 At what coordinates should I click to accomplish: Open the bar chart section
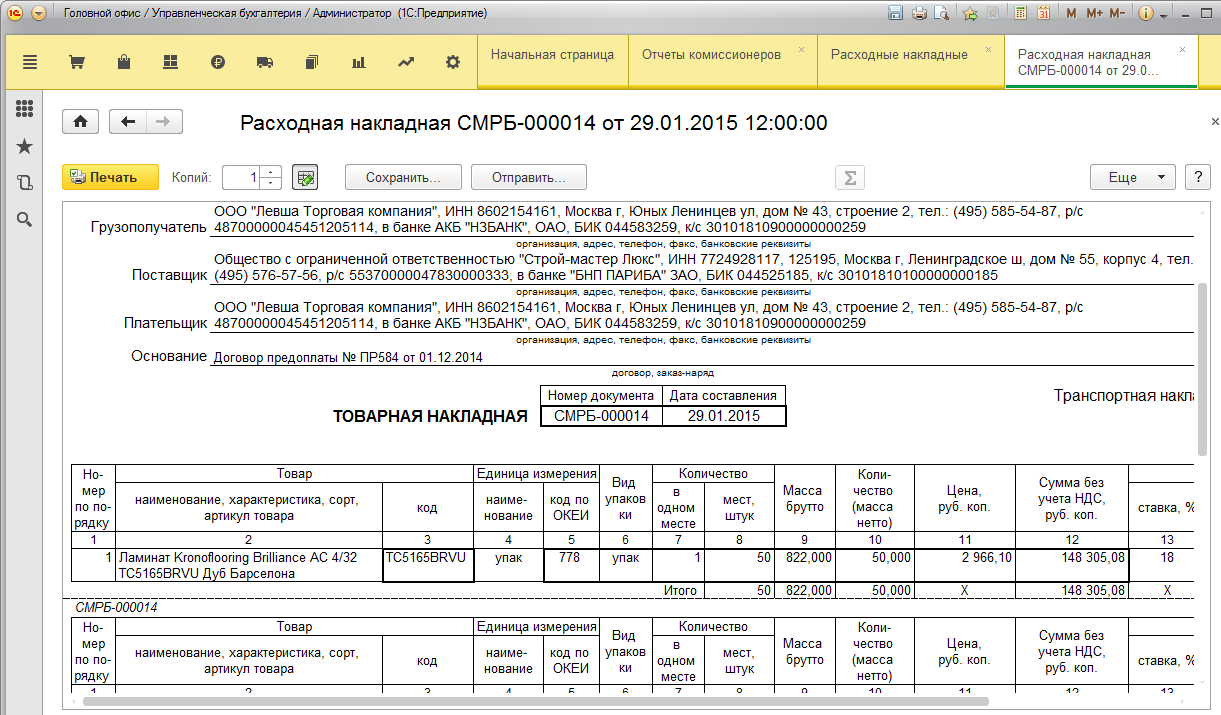click(358, 62)
